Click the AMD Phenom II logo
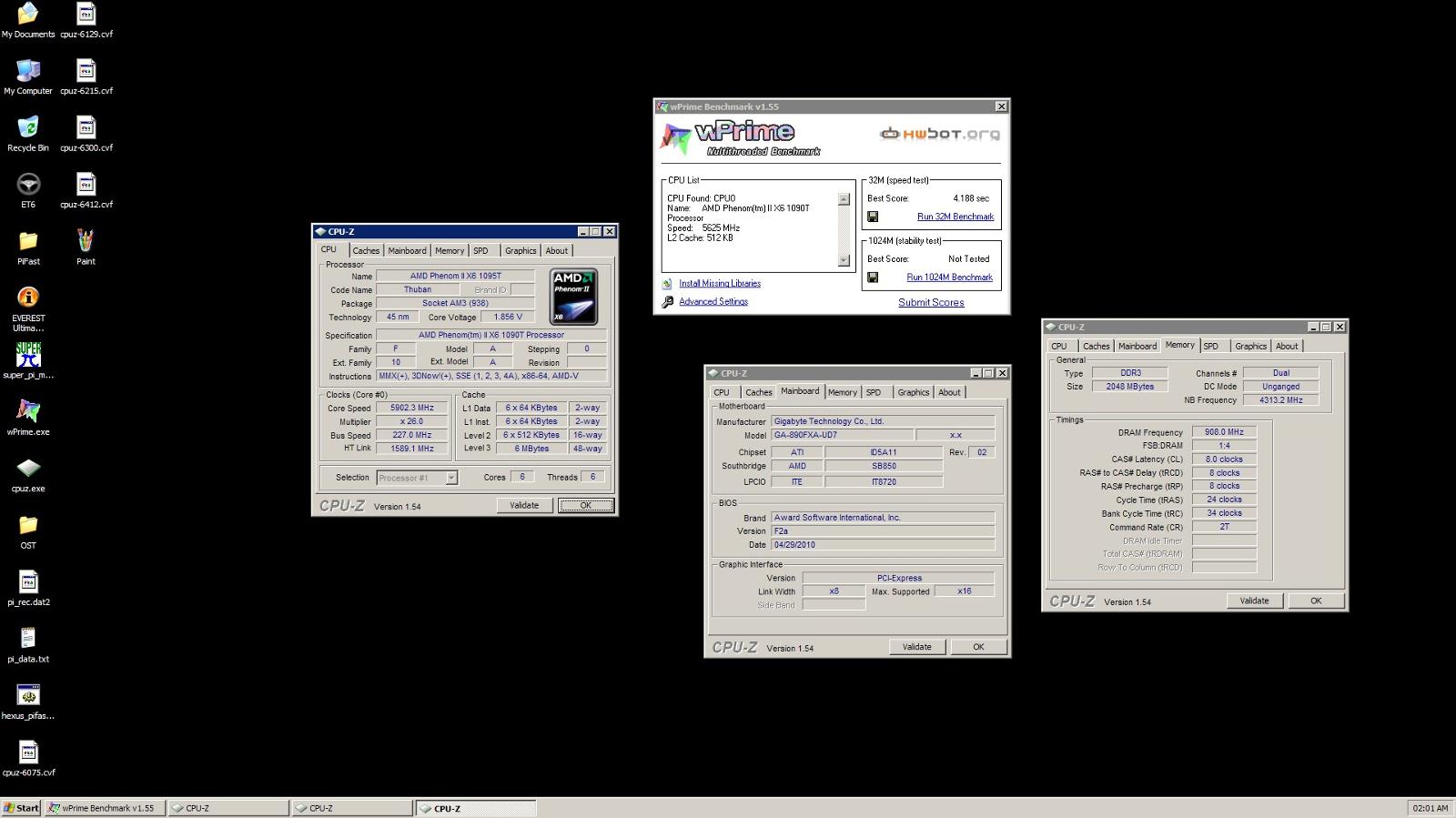 [574, 297]
